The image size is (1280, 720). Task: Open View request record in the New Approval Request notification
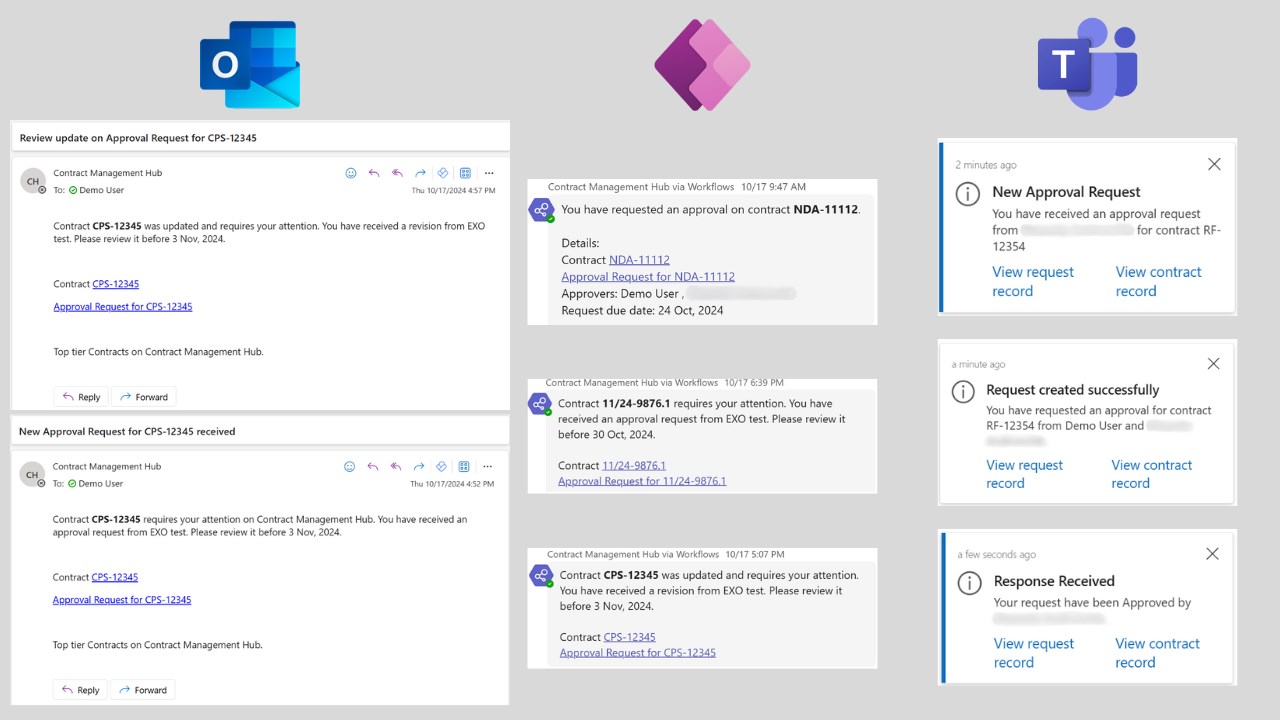click(1033, 281)
